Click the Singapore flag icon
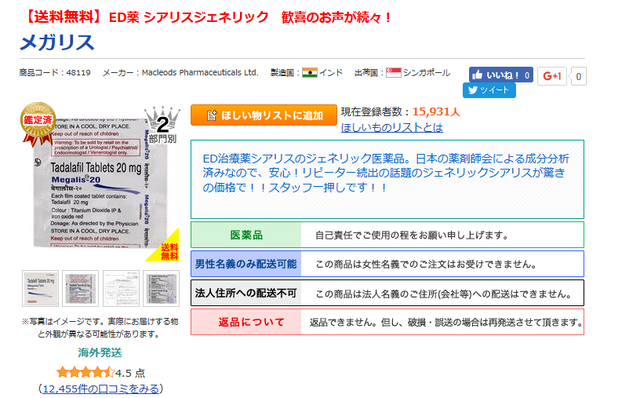Viewport: 640px width, 398px height. [393, 73]
